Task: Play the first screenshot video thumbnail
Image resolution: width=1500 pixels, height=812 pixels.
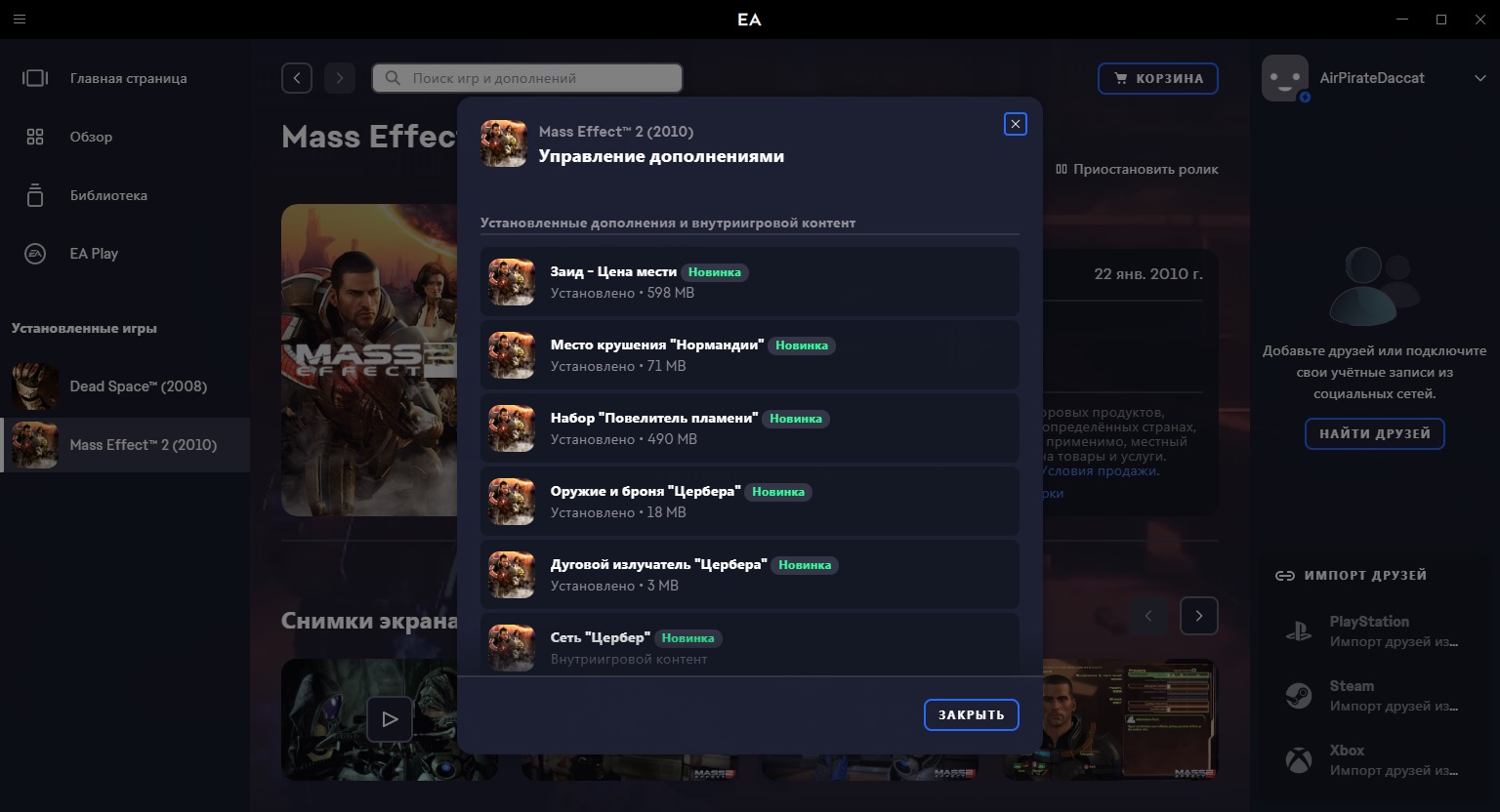Action: coord(389,719)
